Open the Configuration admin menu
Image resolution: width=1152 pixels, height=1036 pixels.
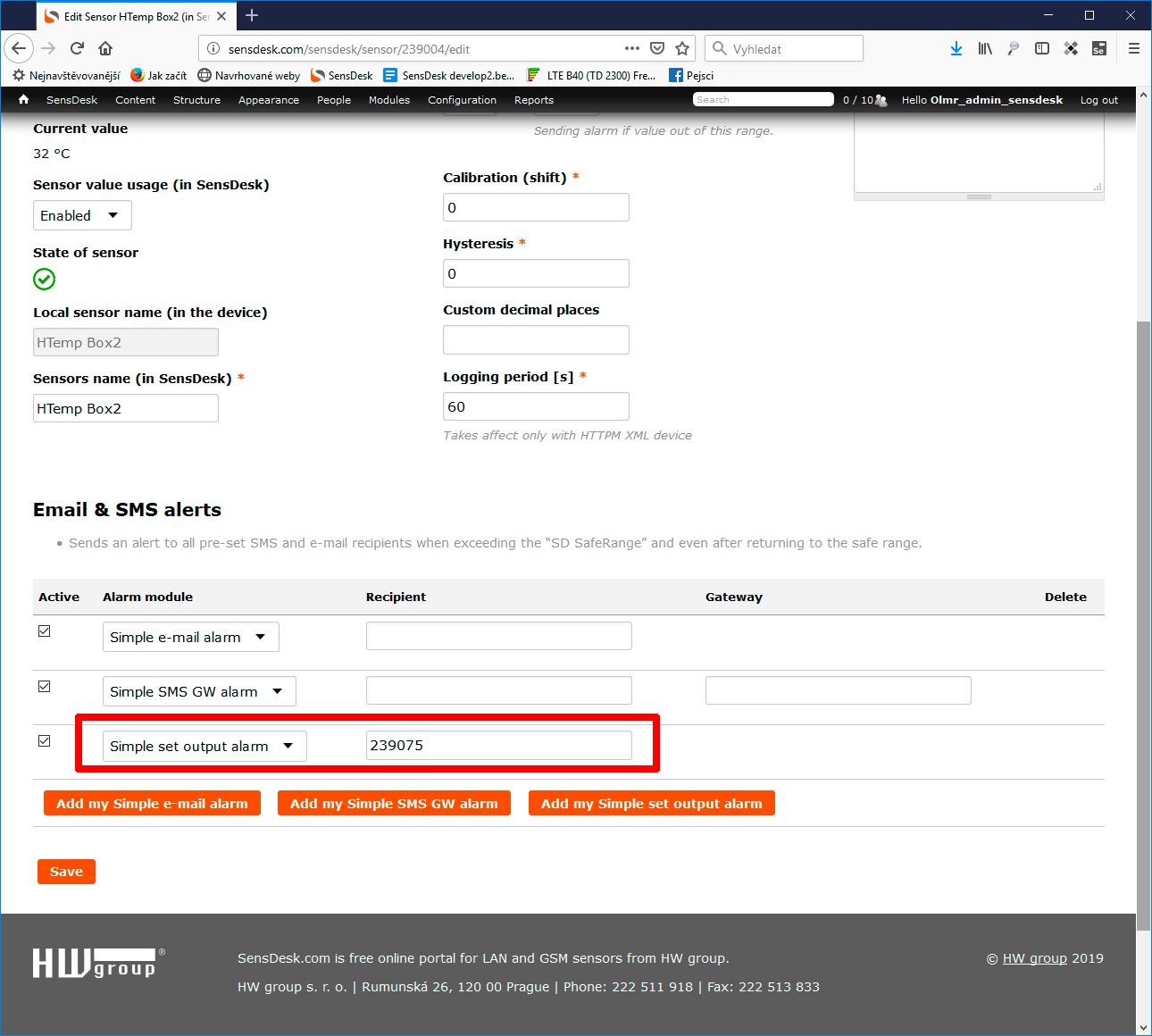click(462, 100)
